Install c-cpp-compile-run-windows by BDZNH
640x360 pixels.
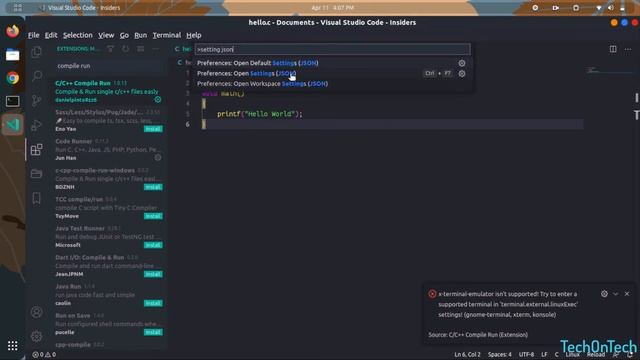(153, 187)
